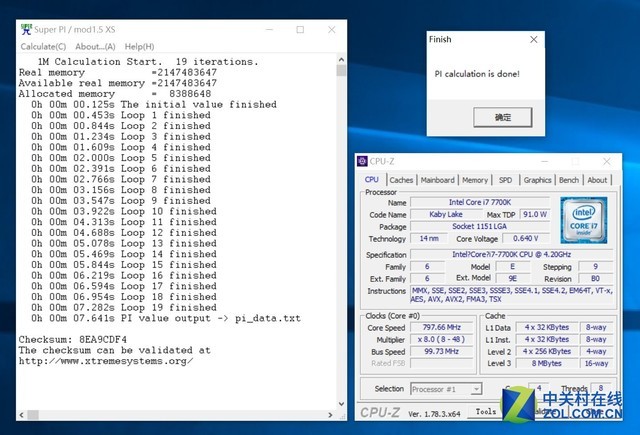Click the Core Speed value '797.66 MHz'
This screenshot has height=435, width=640.
(x=442, y=328)
